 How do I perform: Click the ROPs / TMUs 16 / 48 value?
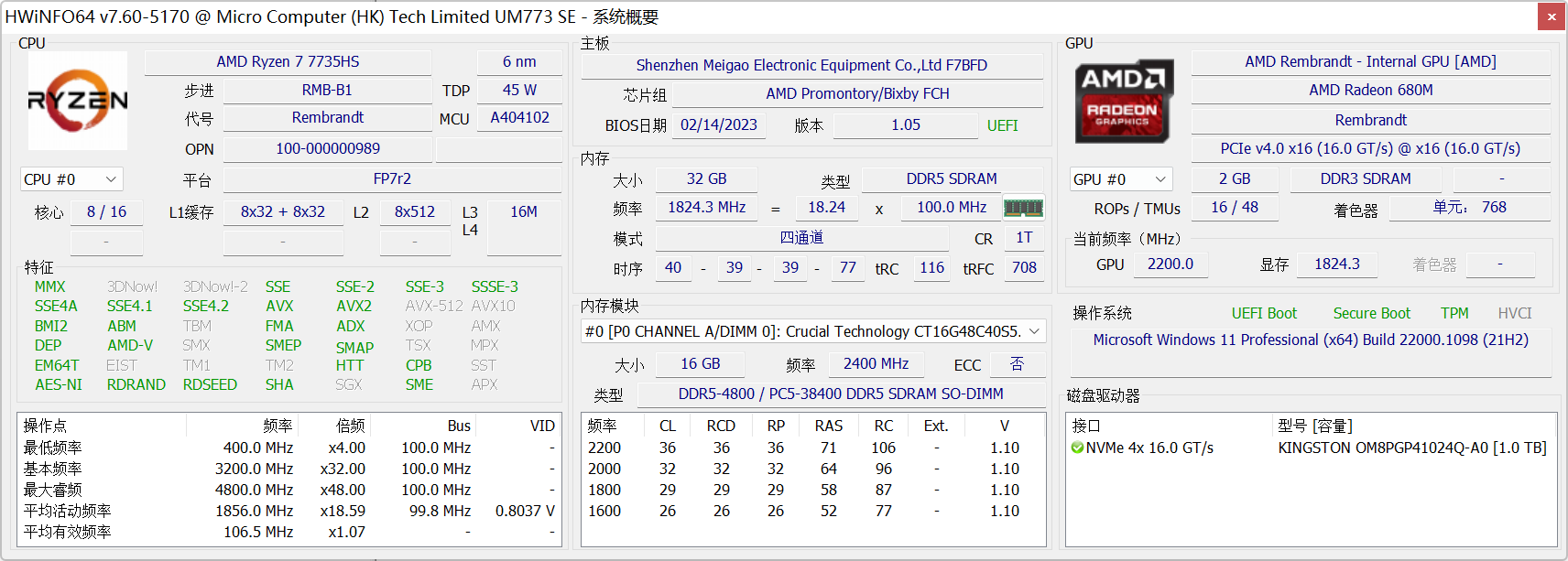[1234, 207]
